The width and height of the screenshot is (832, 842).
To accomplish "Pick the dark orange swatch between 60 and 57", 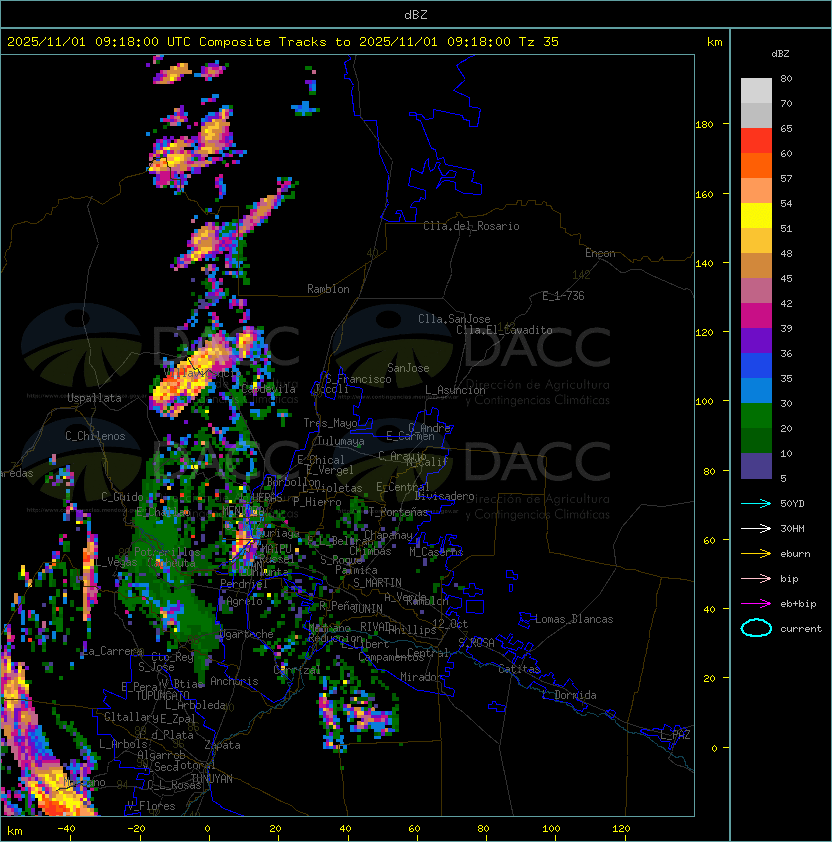I will pyautogui.click(x=756, y=165).
